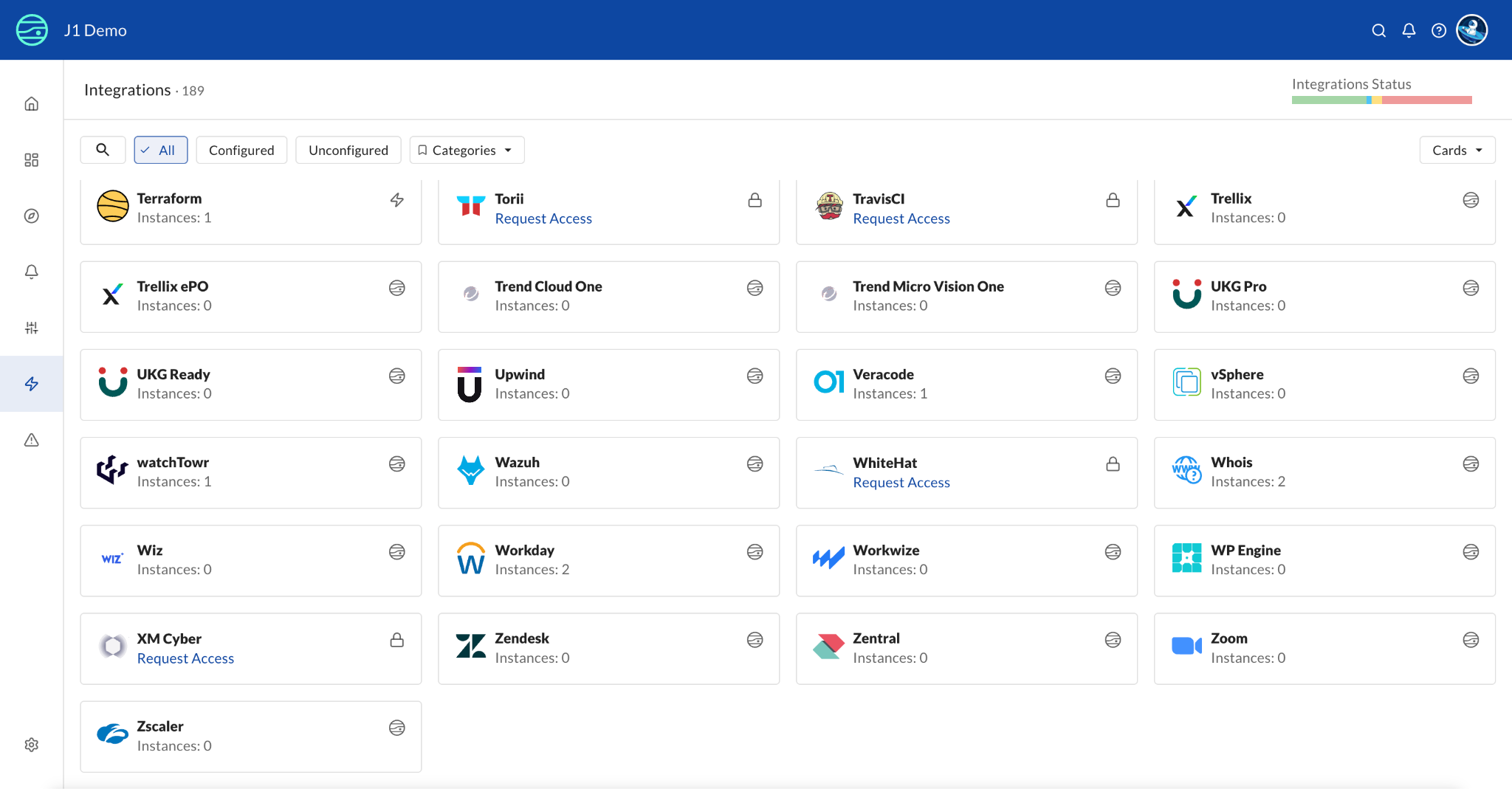1512x789 pixels.
Task: Click the planet icon on Zoom card
Action: (x=1471, y=640)
